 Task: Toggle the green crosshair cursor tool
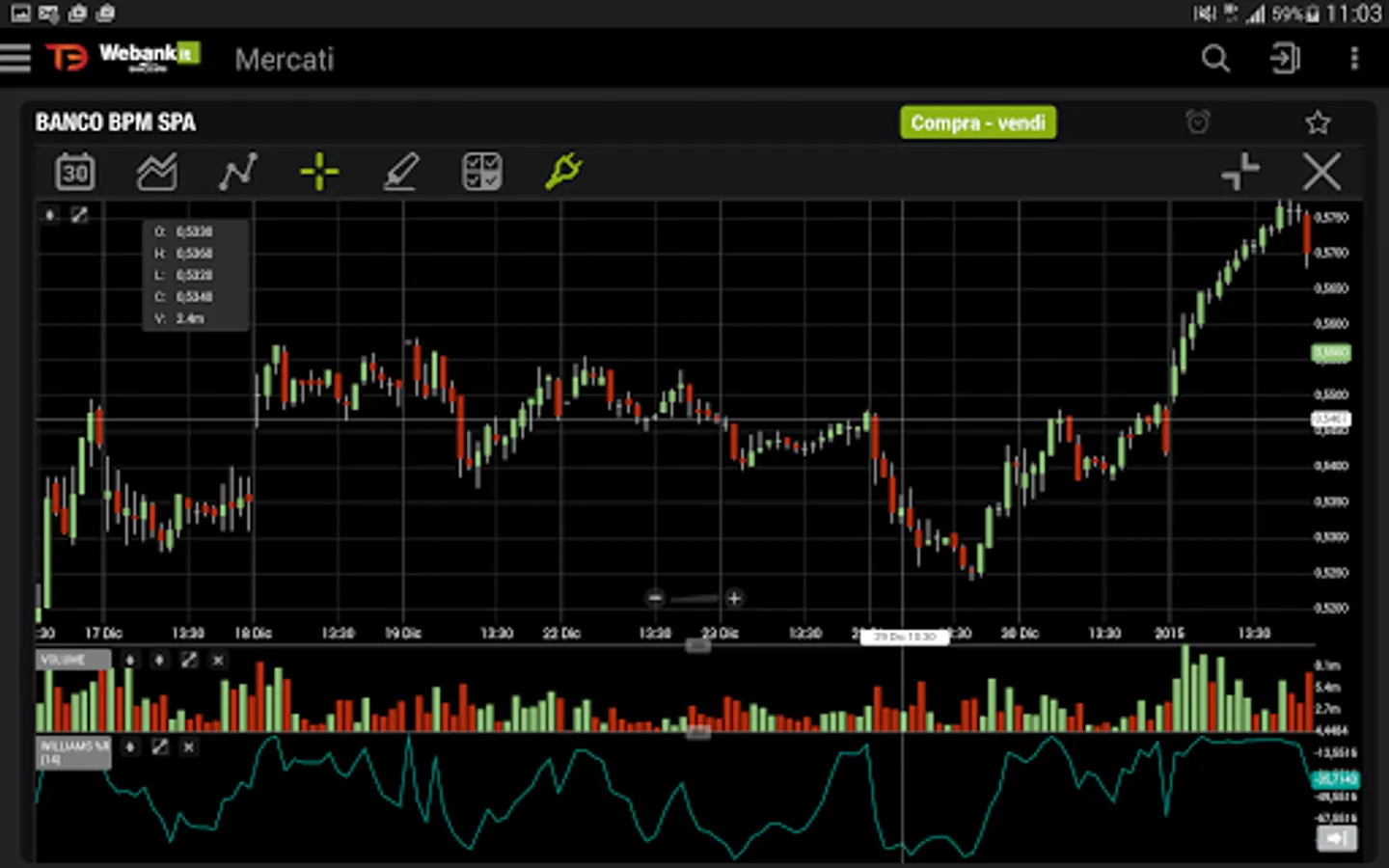tap(319, 172)
